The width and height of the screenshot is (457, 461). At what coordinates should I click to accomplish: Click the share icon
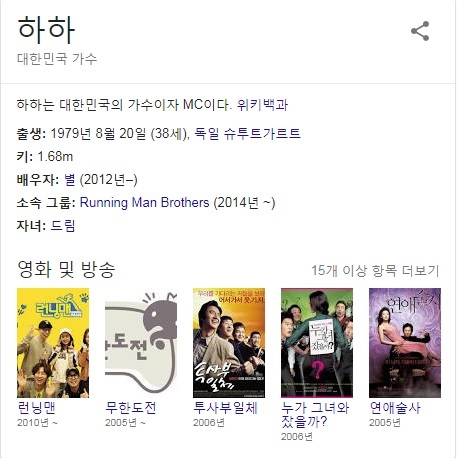point(420,31)
